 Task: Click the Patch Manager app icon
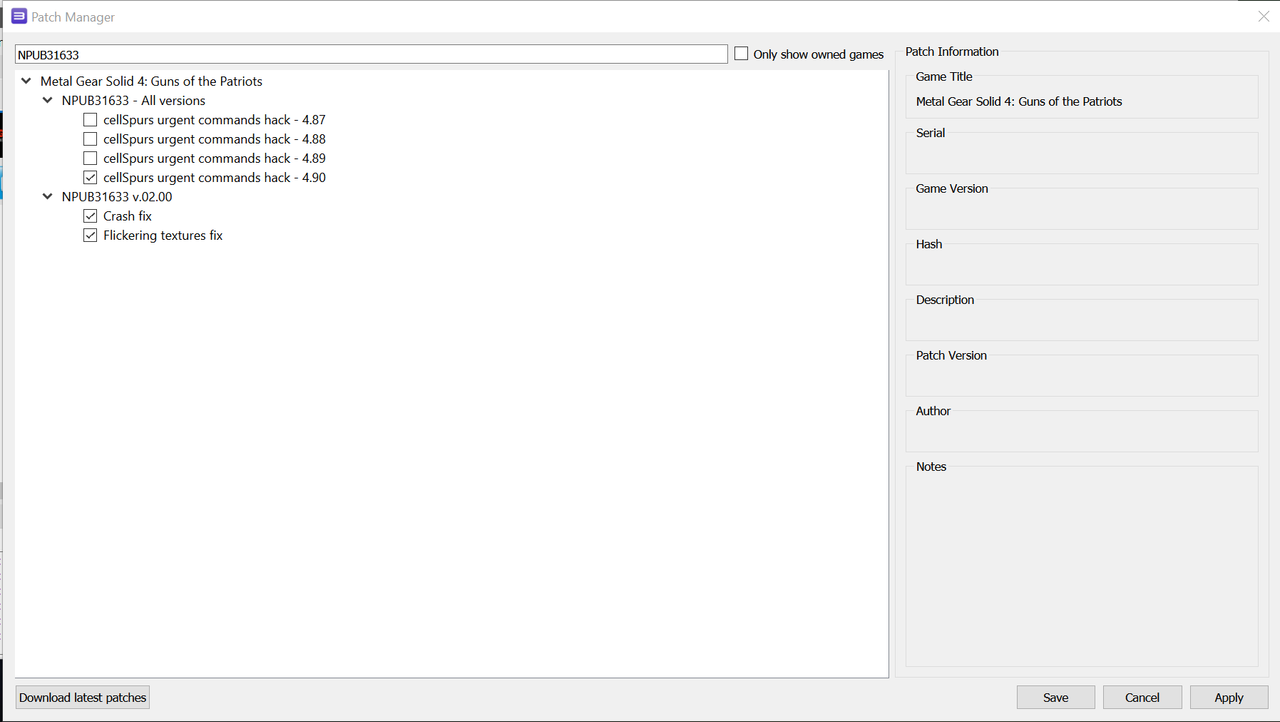coord(19,16)
